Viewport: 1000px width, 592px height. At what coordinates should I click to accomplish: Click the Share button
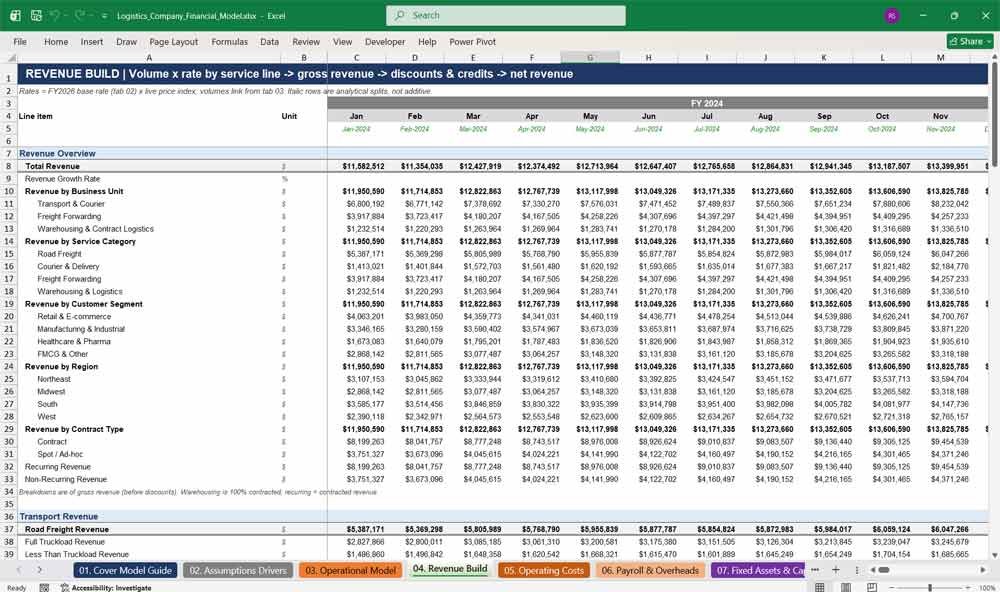click(x=970, y=41)
